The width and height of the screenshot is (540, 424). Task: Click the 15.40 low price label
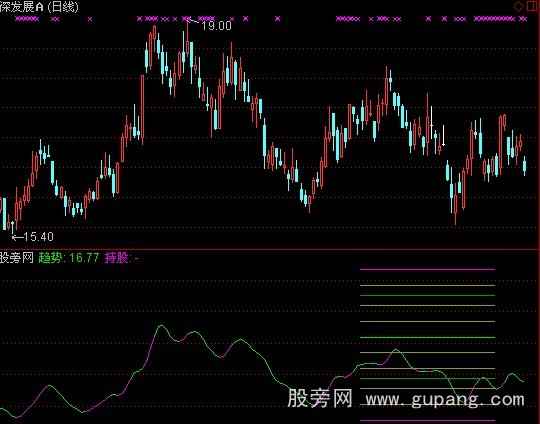[39, 237]
